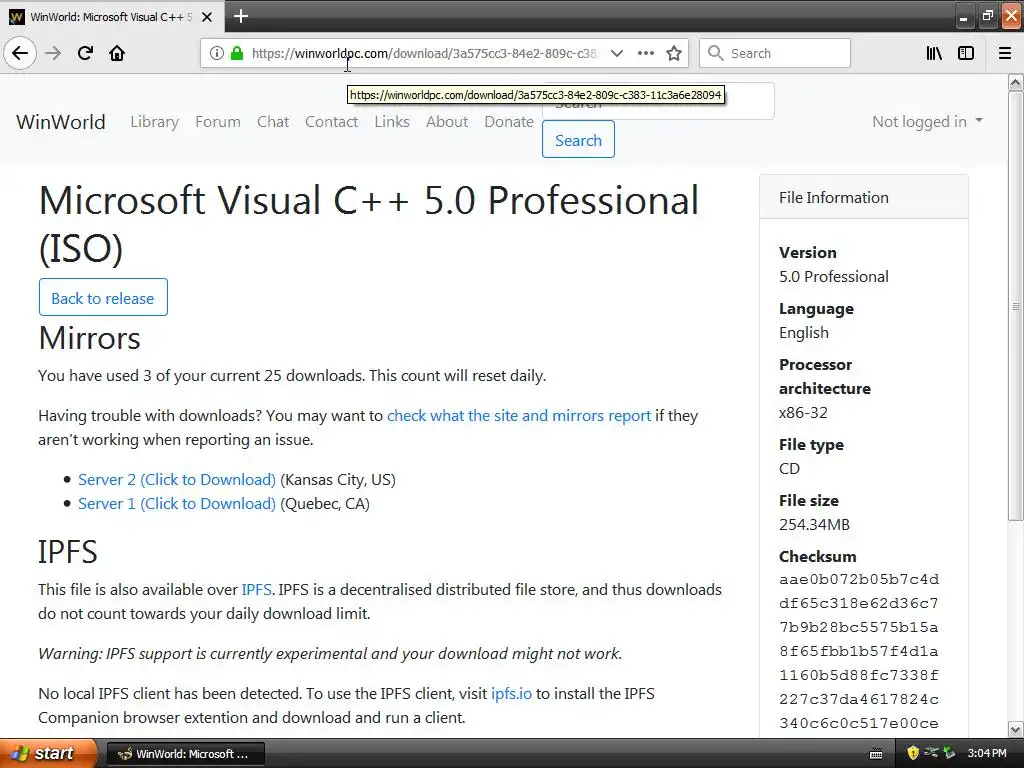Click the x86-32 architecture value
The height and width of the screenshot is (768, 1024).
click(803, 412)
